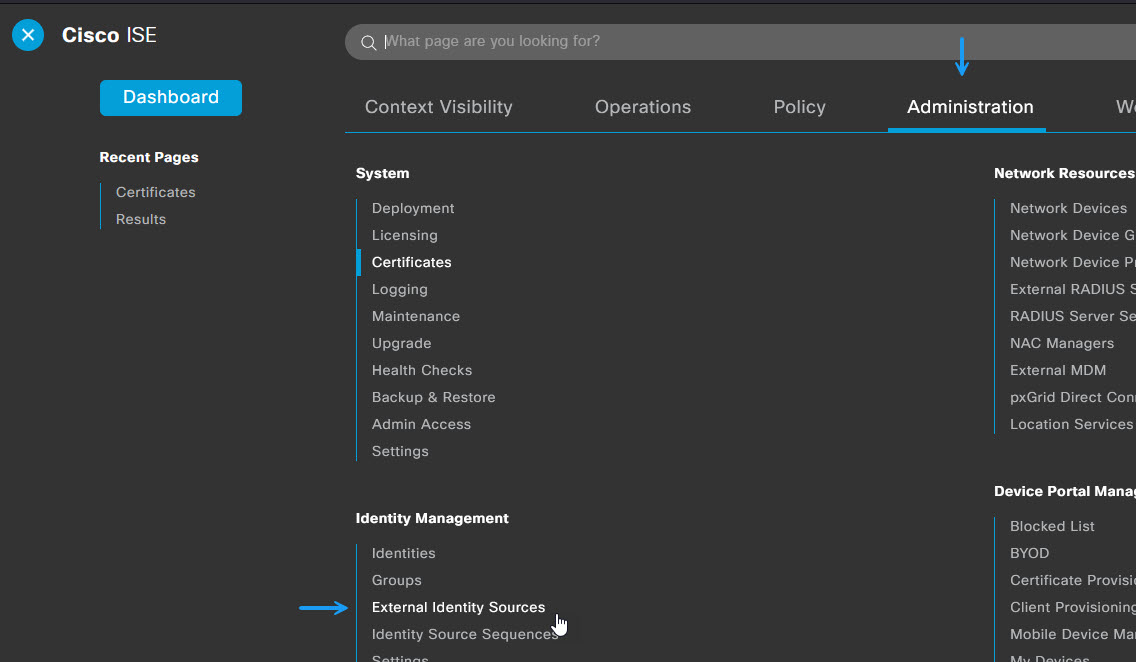
Task: Open the Logging page
Action: pos(399,289)
